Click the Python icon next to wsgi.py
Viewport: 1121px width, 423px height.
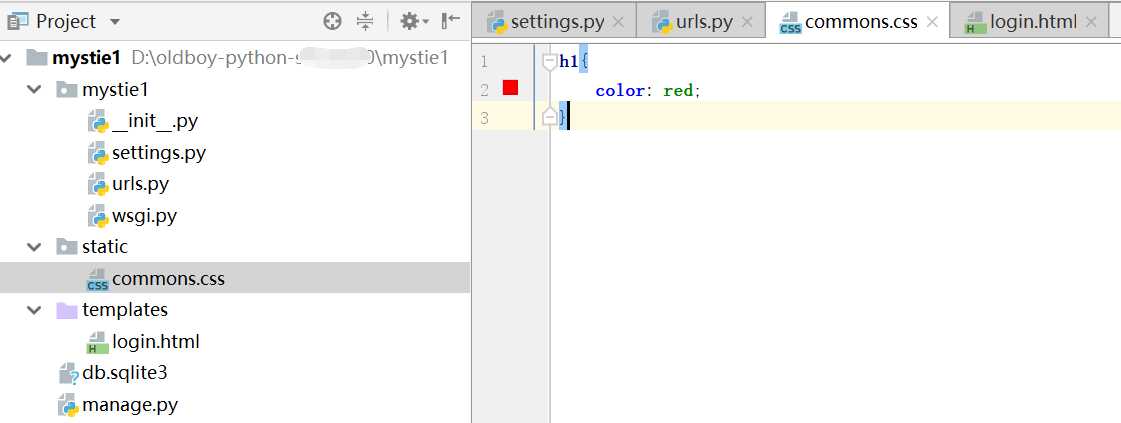97,215
